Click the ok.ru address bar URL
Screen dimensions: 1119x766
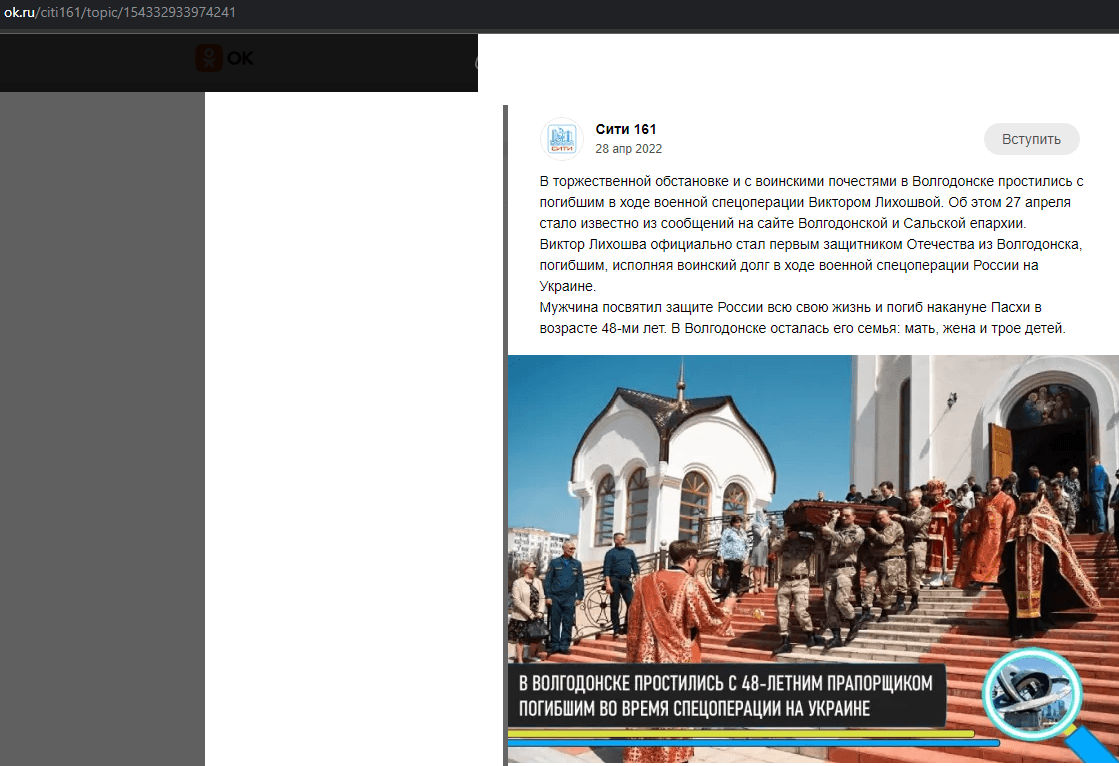119,12
